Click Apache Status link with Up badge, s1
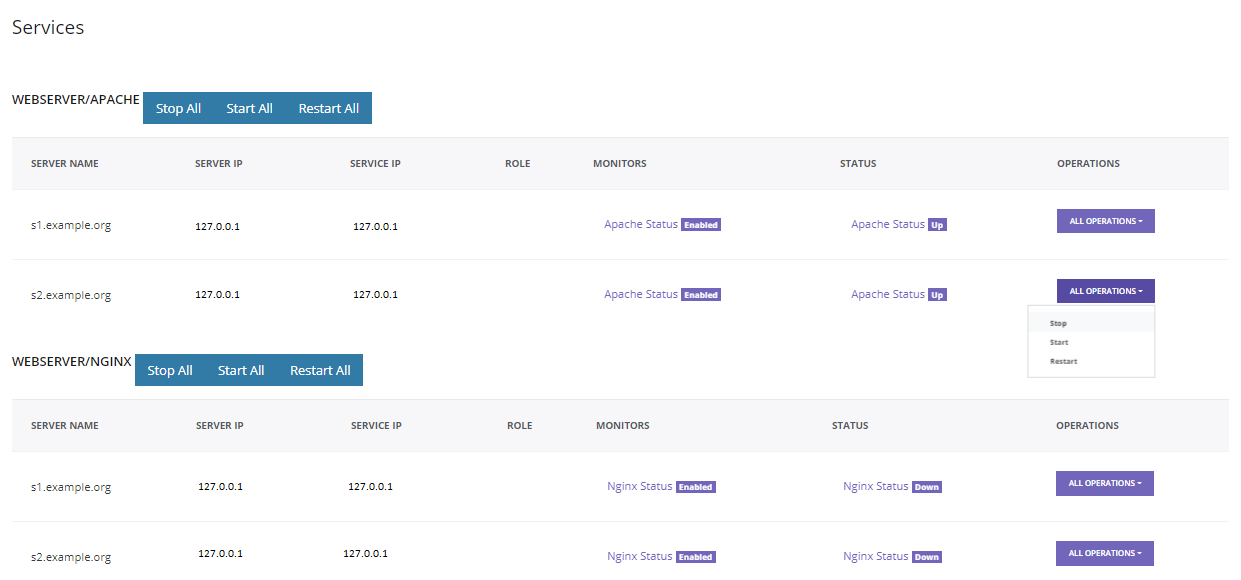Viewport: 1241px width, 580px height. point(888,224)
